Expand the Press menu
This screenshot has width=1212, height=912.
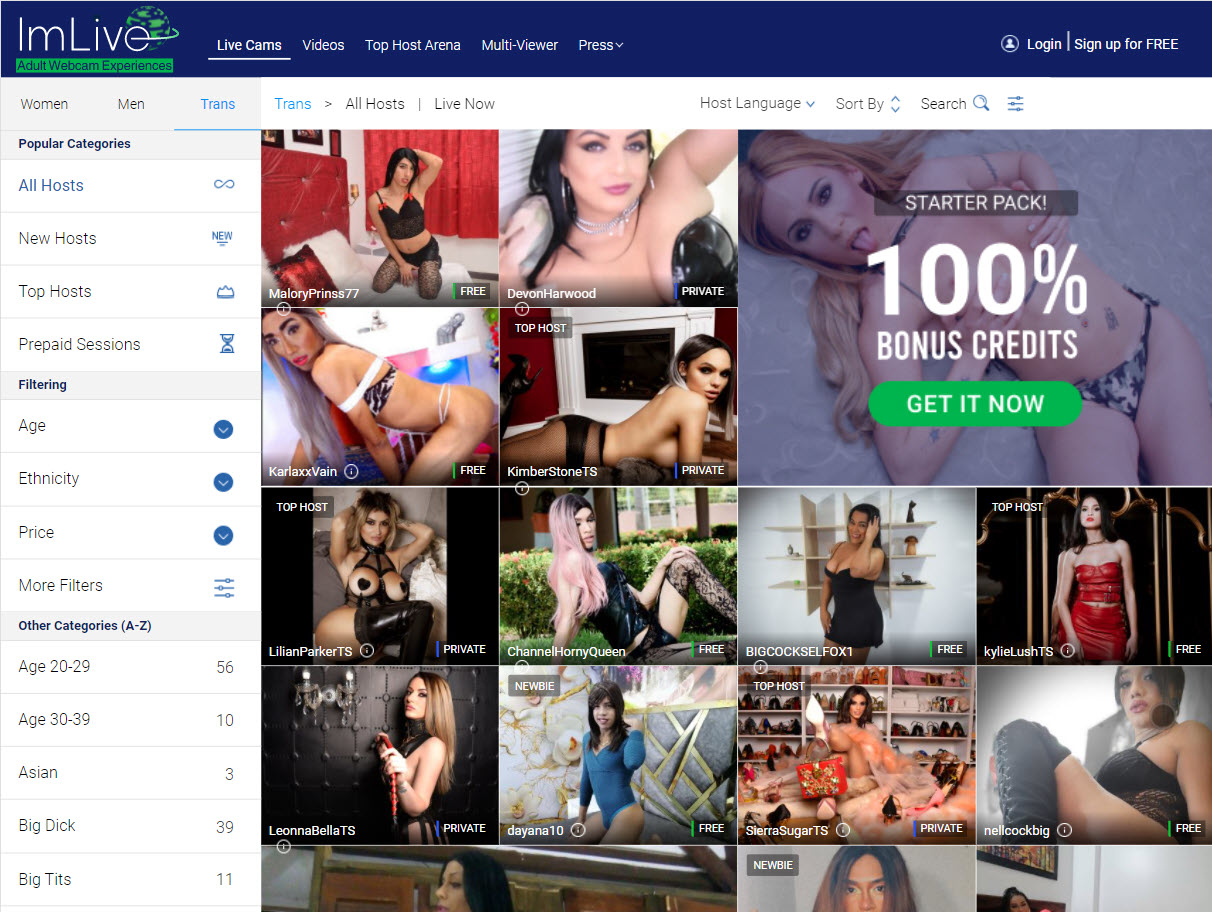click(x=601, y=45)
